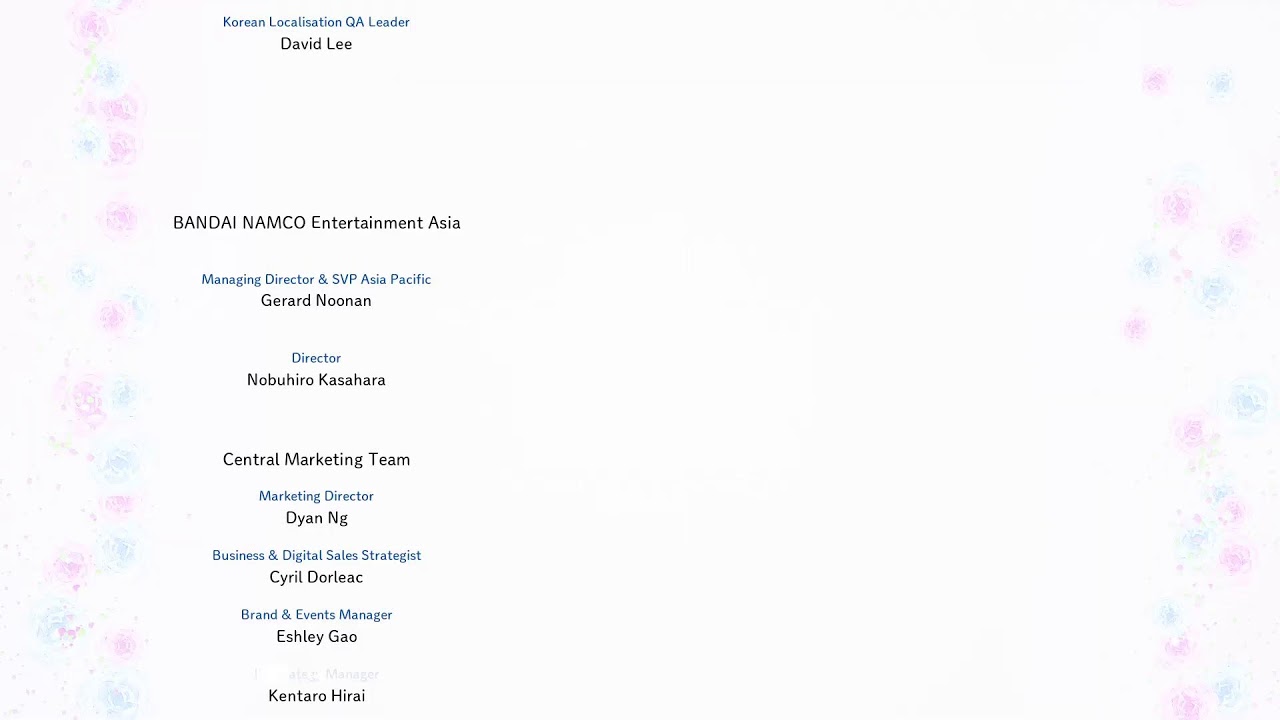
Task: Select the name 'Kentaro Hirai'
Action: pos(316,696)
